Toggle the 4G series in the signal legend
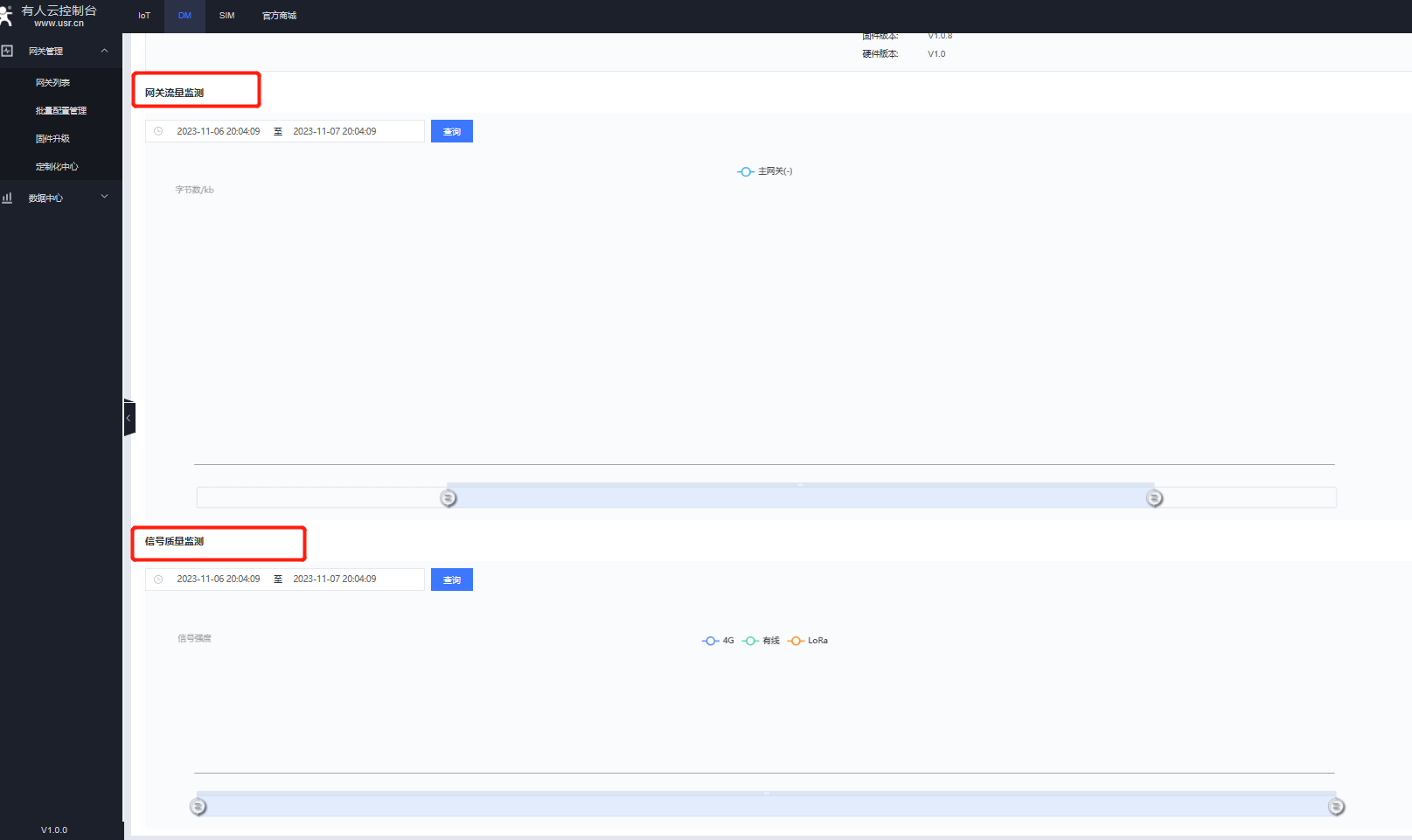The image size is (1412, 840). pyautogui.click(x=719, y=641)
